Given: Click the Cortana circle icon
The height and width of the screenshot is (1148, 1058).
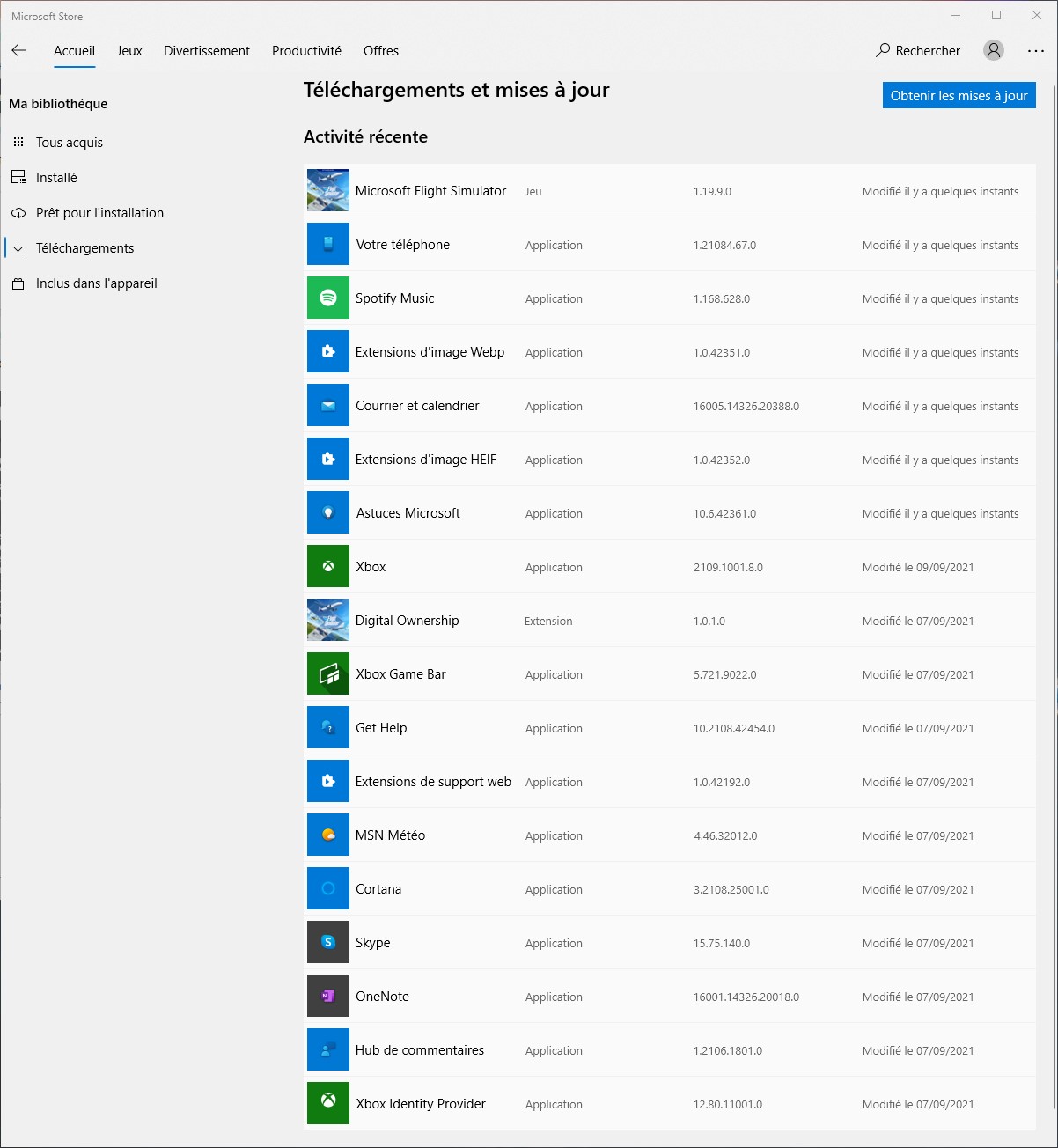Looking at the screenshot, I should (328, 888).
